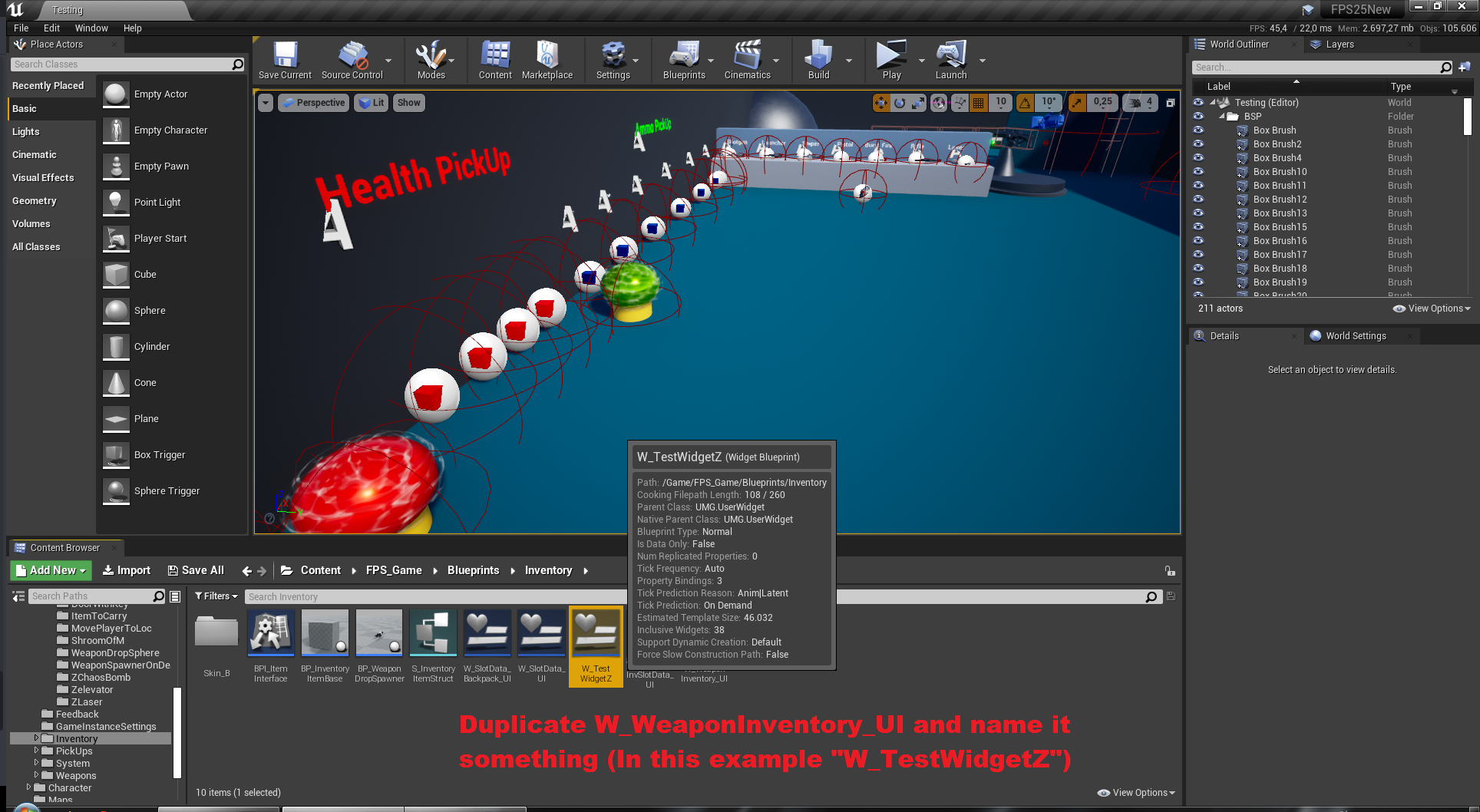Hide Box Brush2 using its eye icon
This screenshot has width=1480, height=812.
[1198, 144]
